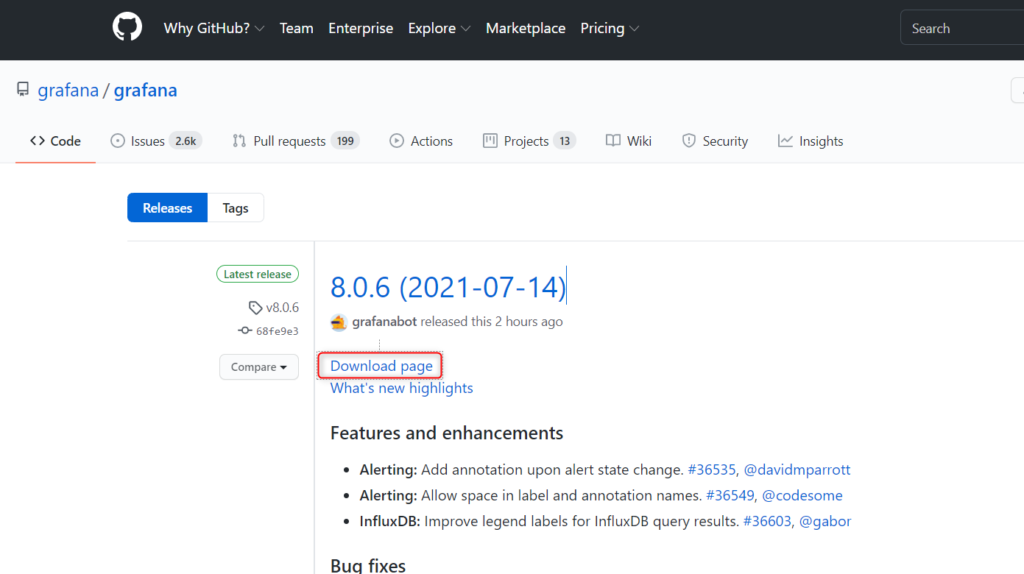Open issue #36535 link

[x=711, y=470]
